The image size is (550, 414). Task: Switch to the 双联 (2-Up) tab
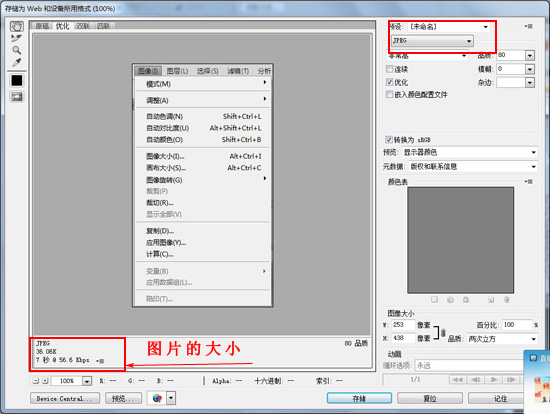(83, 26)
